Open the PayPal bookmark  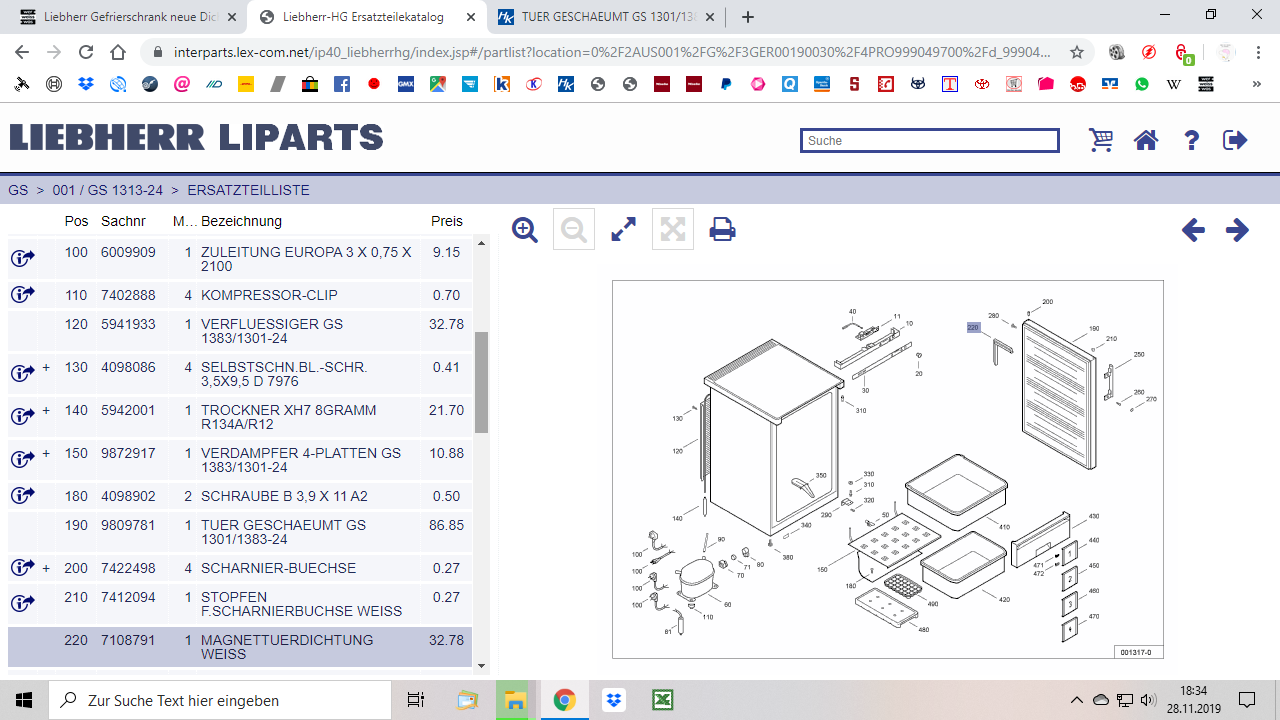click(726, 85)
